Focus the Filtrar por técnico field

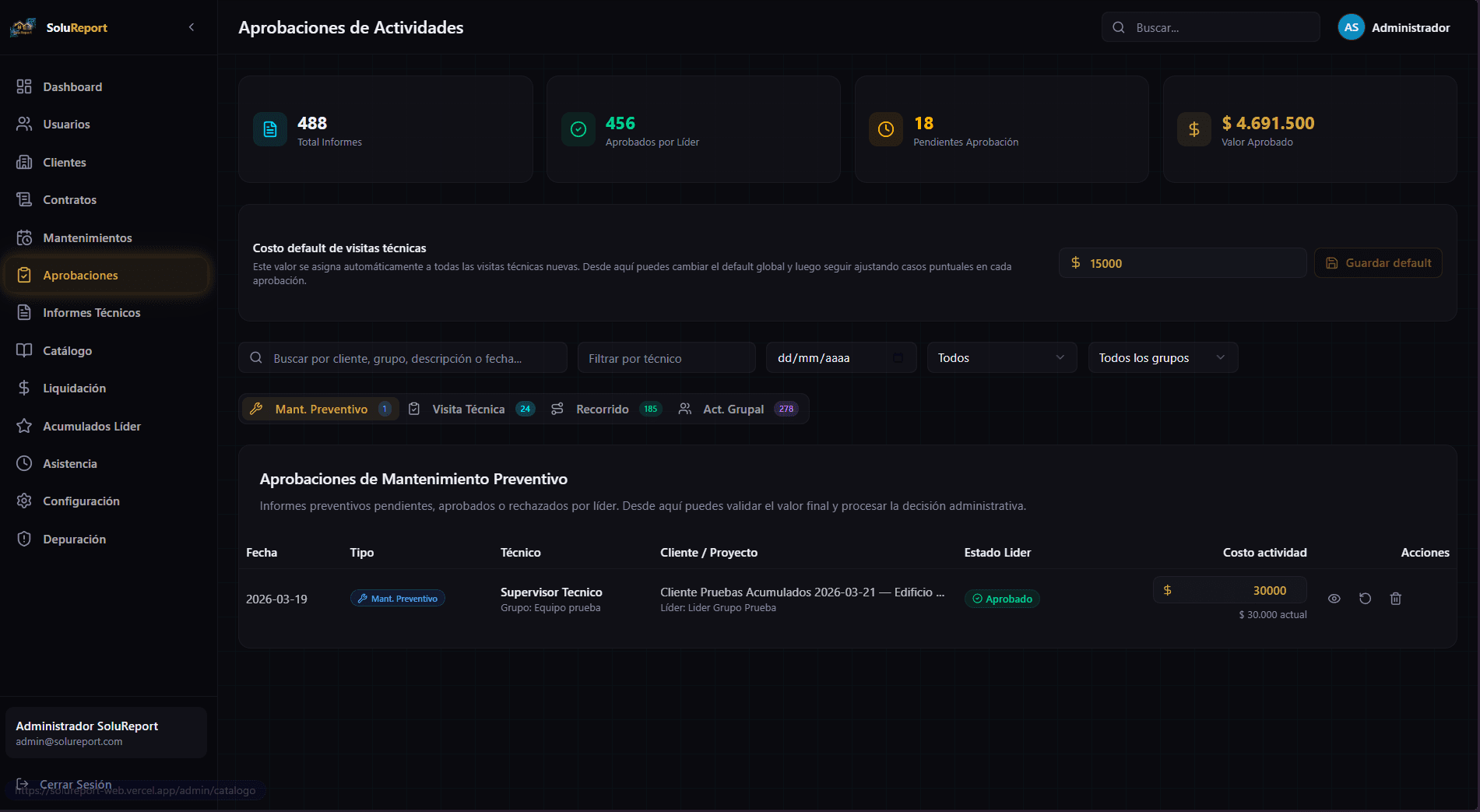[x=666, y=358]
